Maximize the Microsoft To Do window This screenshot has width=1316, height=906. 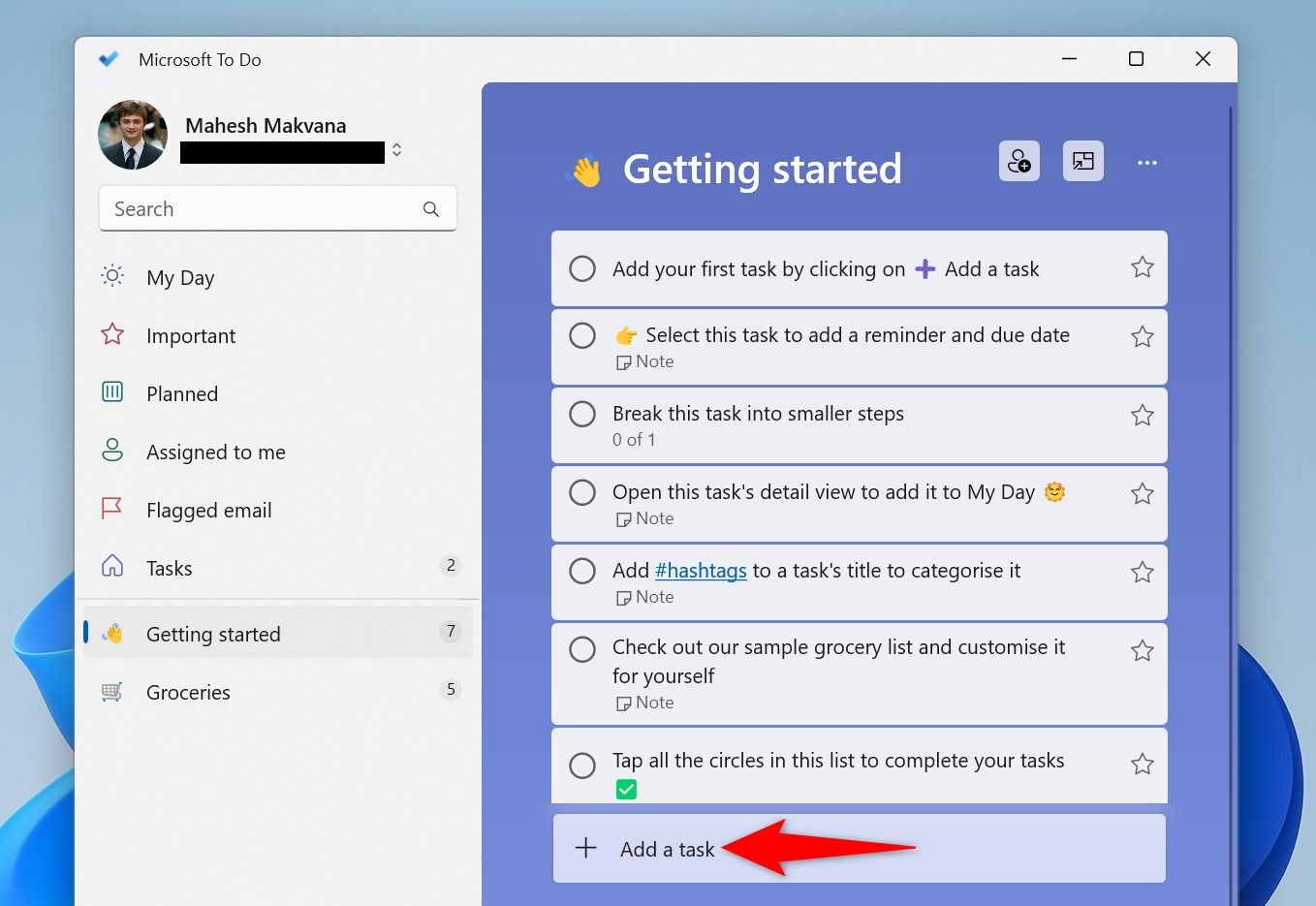[x=1137, y=59]
